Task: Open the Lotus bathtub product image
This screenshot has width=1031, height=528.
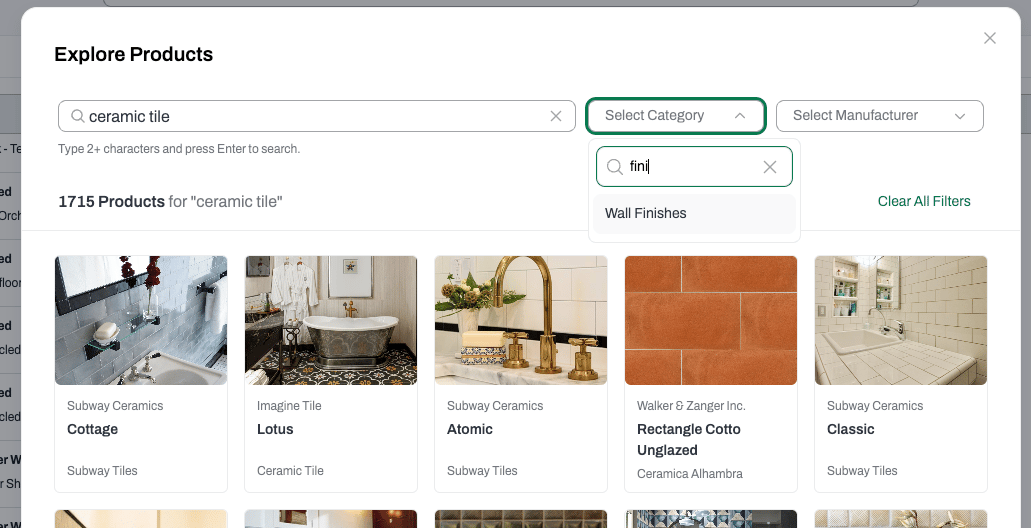Action: (x=331, y=320)
